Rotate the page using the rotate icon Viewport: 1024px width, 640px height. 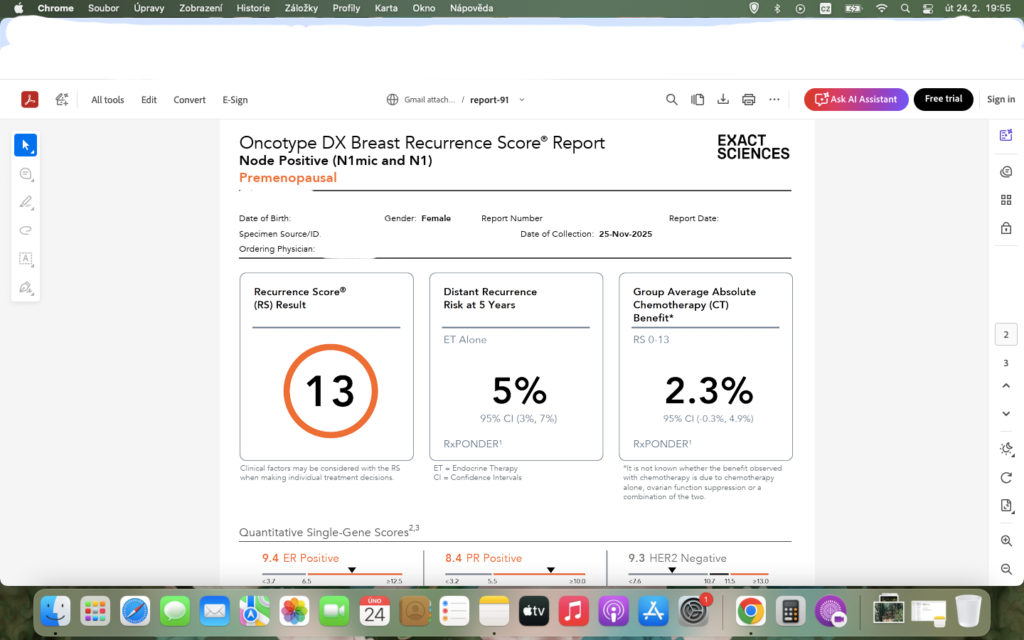(1006, 478)
